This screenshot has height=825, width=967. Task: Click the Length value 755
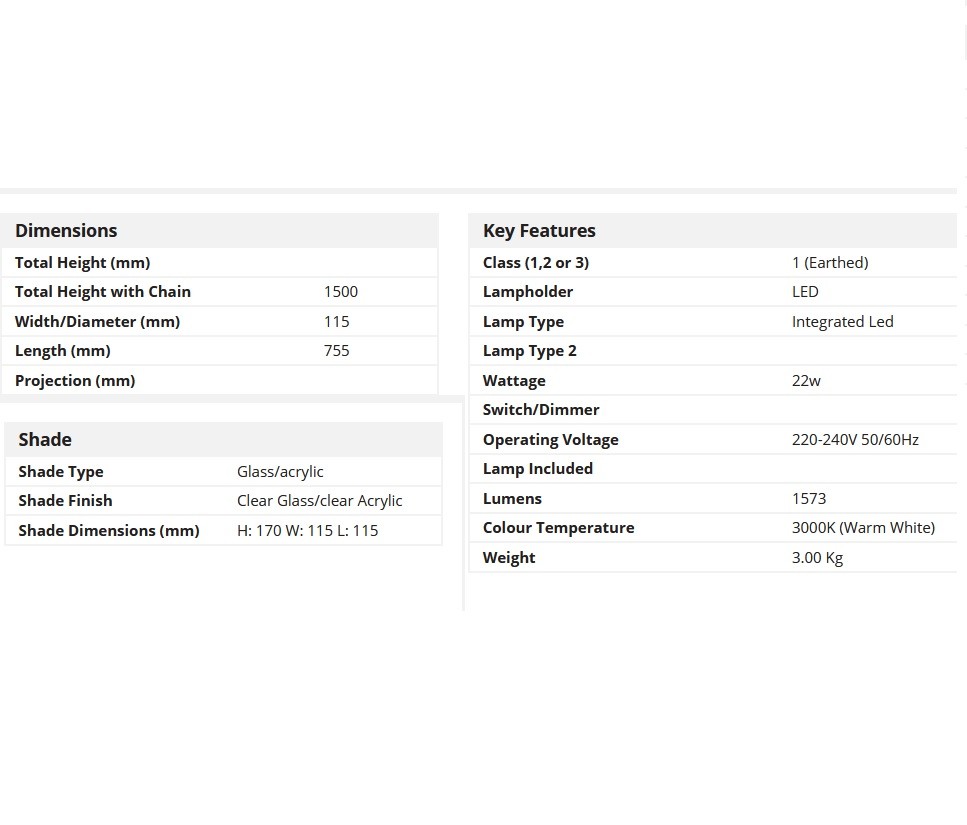[x=337, y=351]
